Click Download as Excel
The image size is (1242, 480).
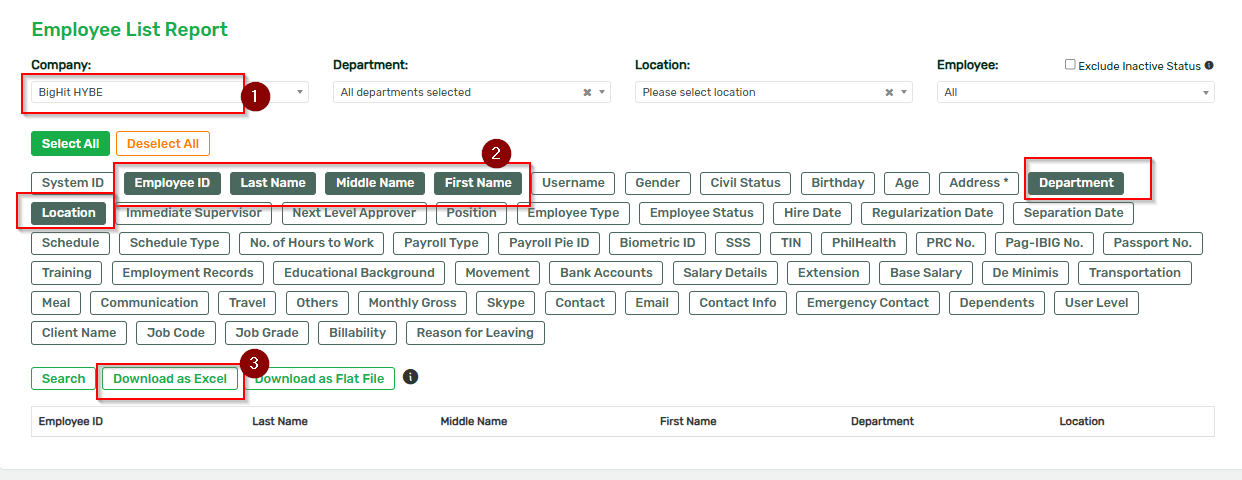click(170, 379)
